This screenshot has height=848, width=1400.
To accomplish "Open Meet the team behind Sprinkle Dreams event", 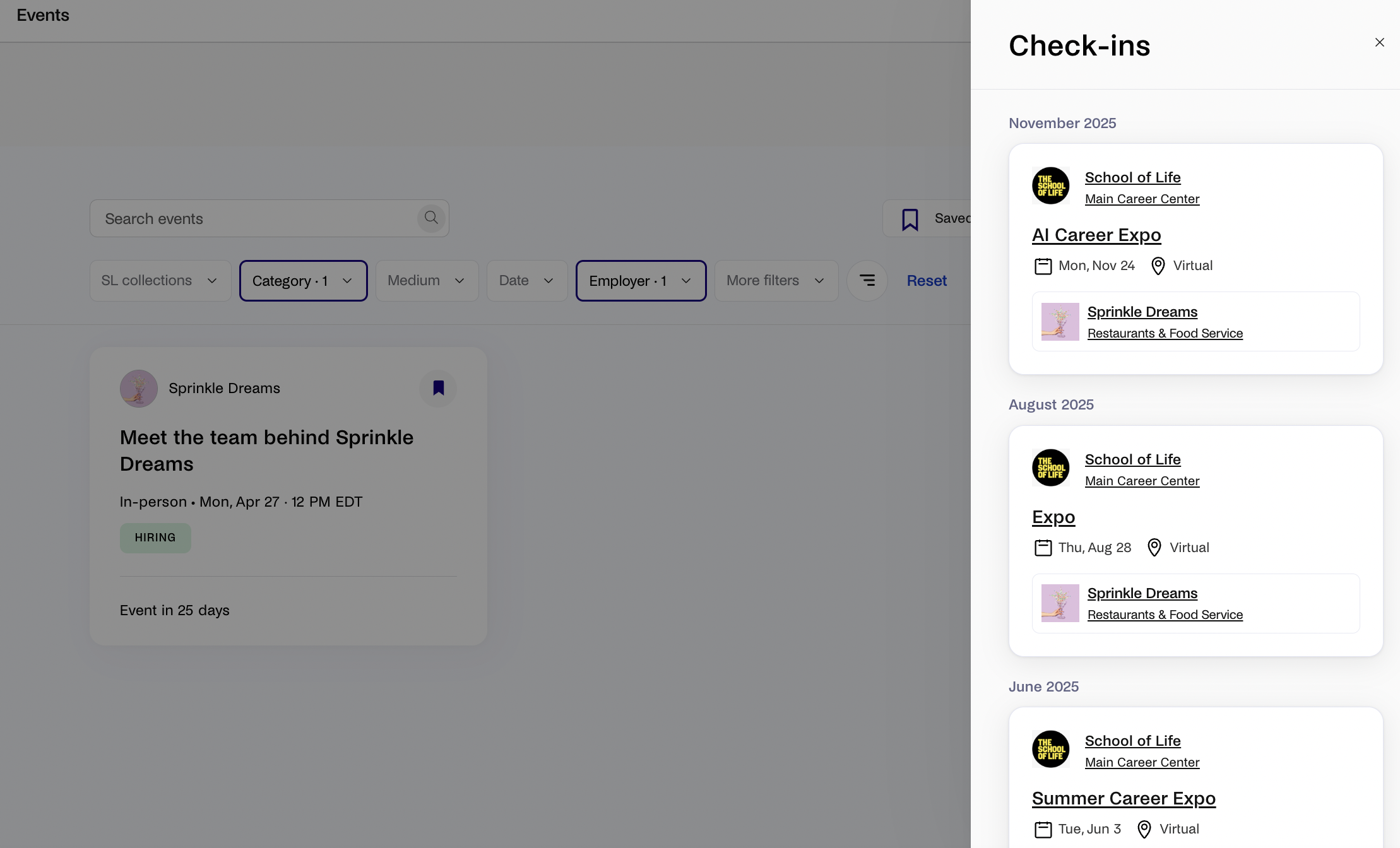I will coord(266,450).
